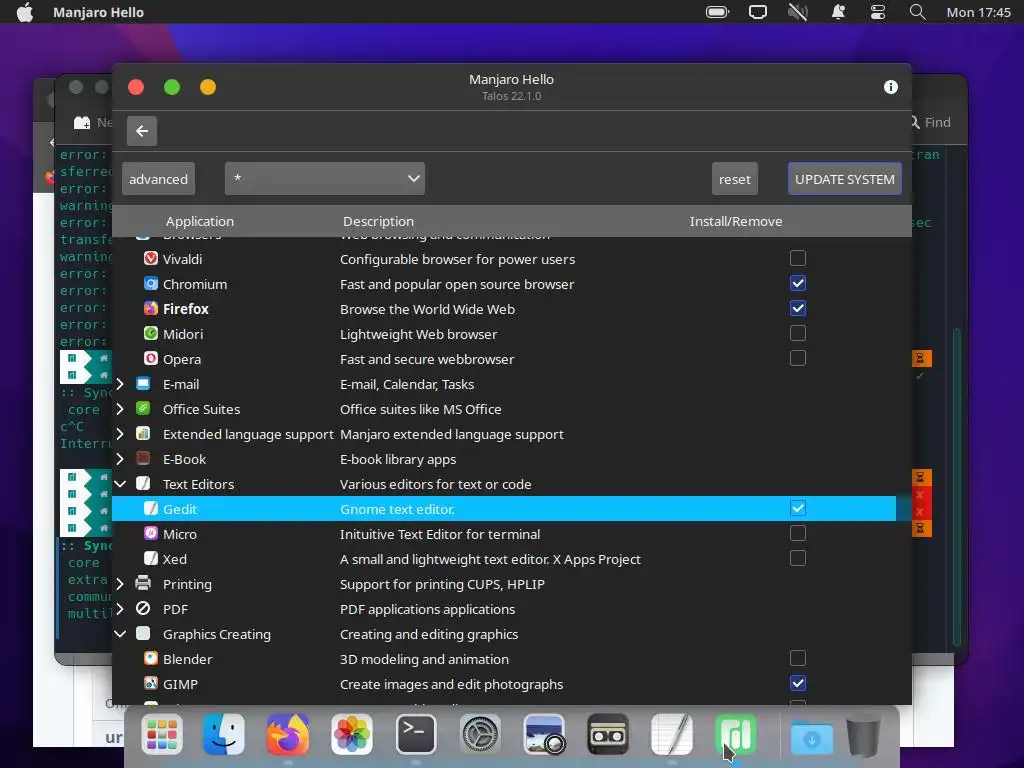
Task: Open Manjaro Hello menu in top bar
Action: tap(99, 12)
